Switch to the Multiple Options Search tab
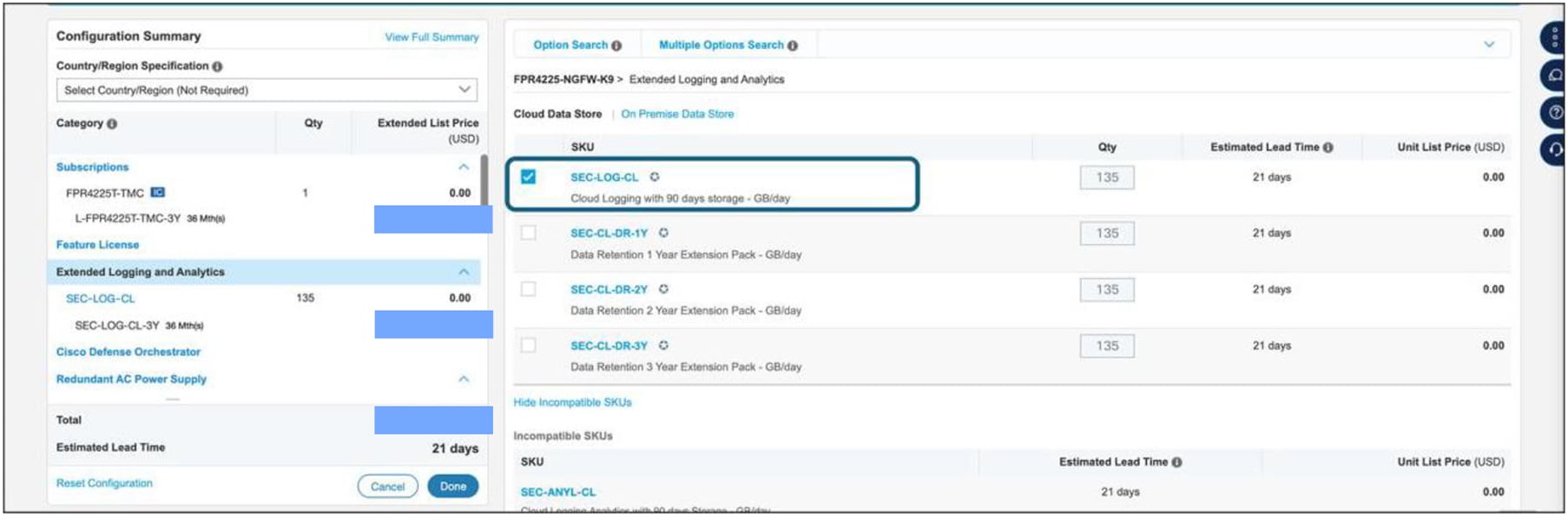1568x517 pixels. click(x=721, y=45)
